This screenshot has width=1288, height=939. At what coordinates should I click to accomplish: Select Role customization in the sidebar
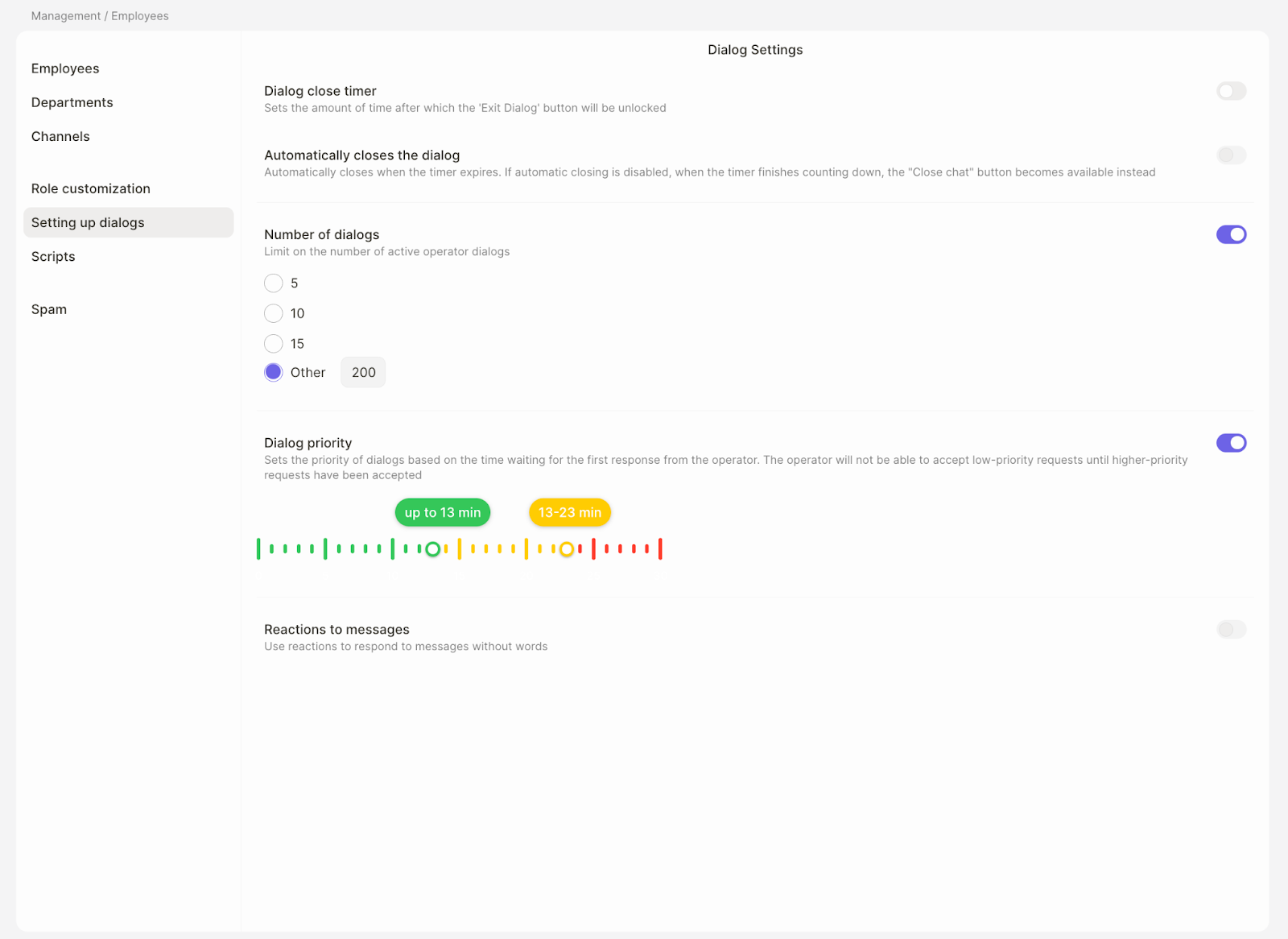[x=91, y=188]
